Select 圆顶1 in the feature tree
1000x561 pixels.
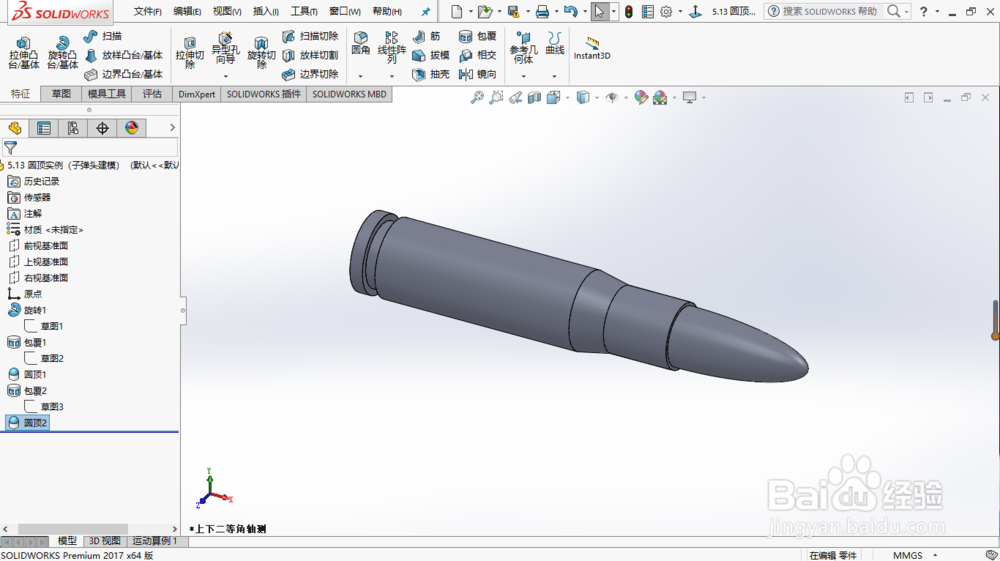[x=35, y=374]
